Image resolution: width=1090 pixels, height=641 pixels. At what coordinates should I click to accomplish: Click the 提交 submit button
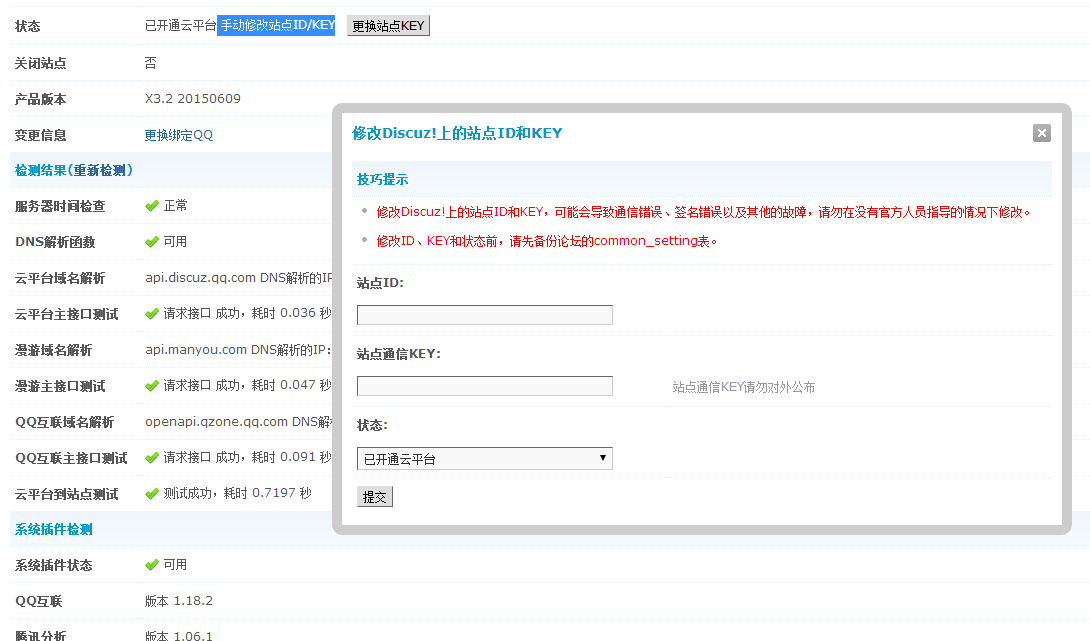pyautogui.click(x=375, y=496)
